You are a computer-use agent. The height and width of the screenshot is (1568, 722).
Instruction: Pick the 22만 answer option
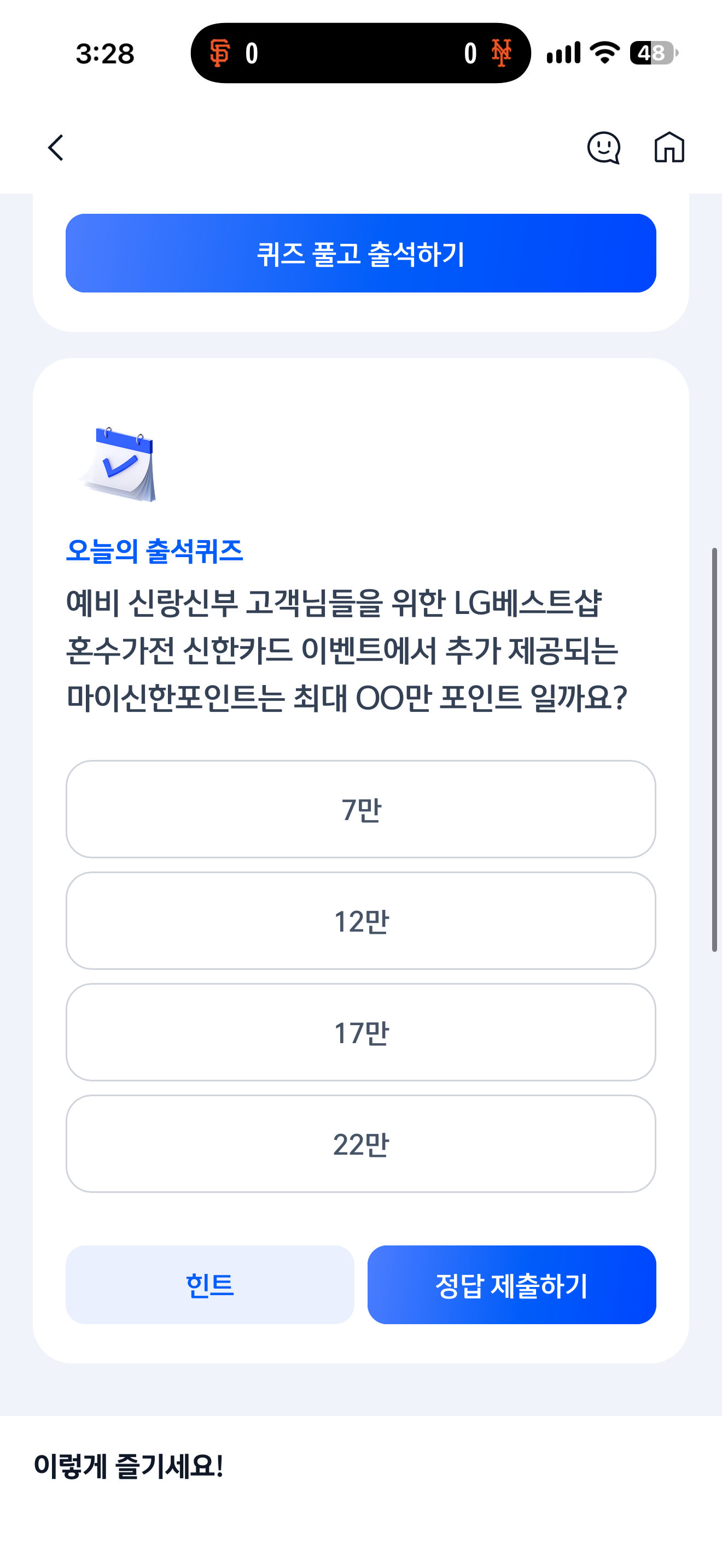click(x=361, y=1143)
